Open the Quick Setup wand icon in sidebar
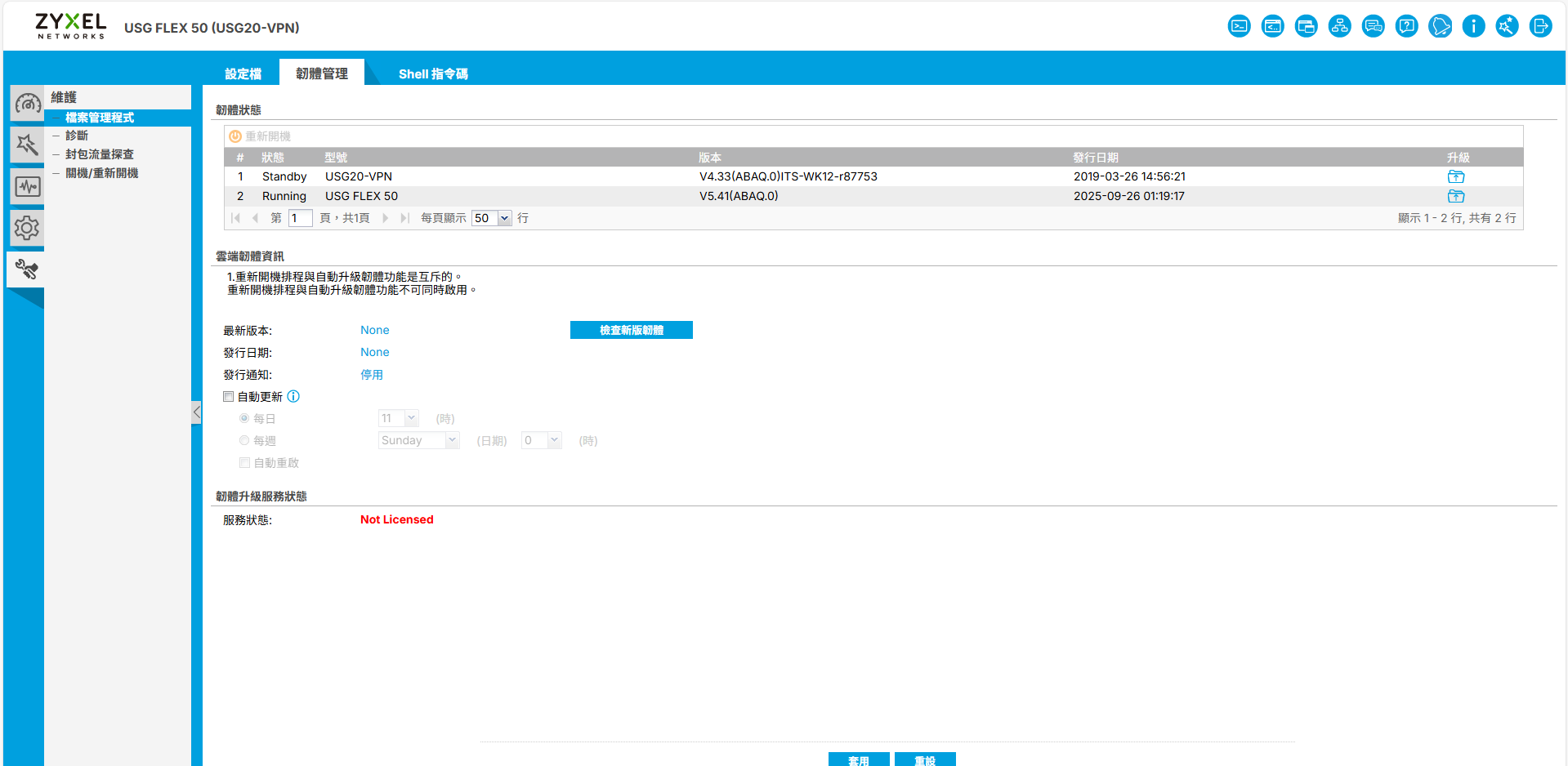This screenshot has width=1568, height=766. click(x=27, y=145)
